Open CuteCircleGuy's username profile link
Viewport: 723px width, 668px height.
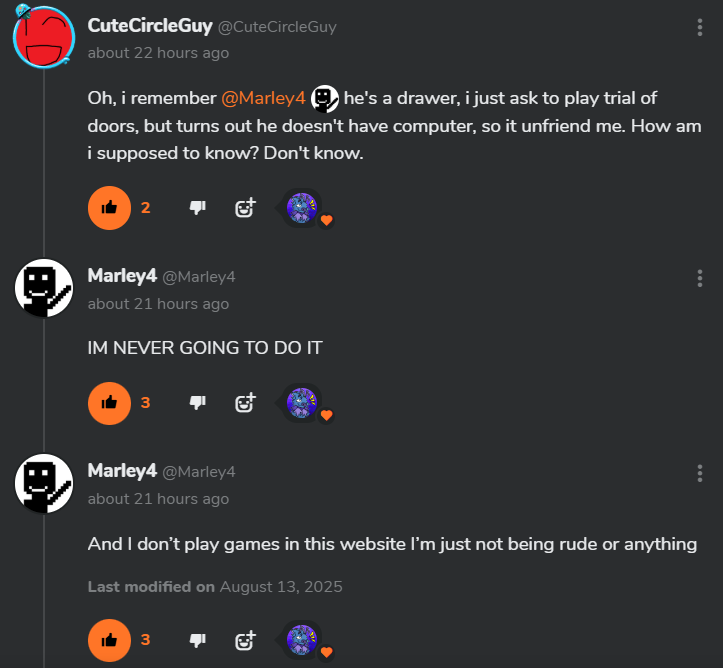150,26
